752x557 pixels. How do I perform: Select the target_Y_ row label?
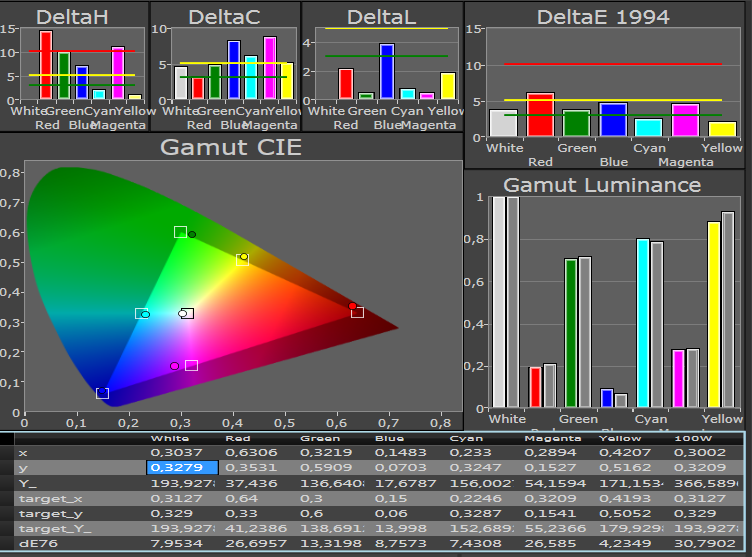[55, 529]
